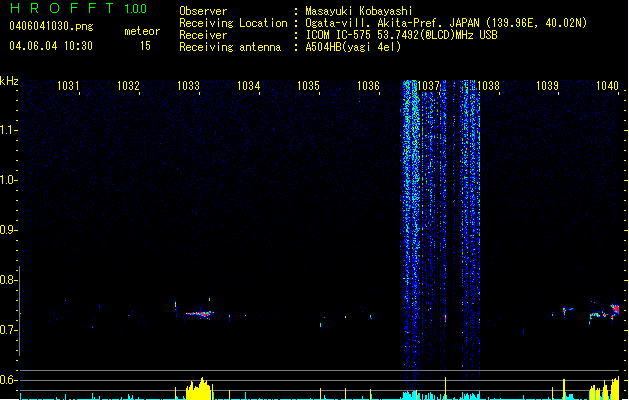
Task: Click the 1.0 kHz frequency axis label
Action: (x=8, y=180)
